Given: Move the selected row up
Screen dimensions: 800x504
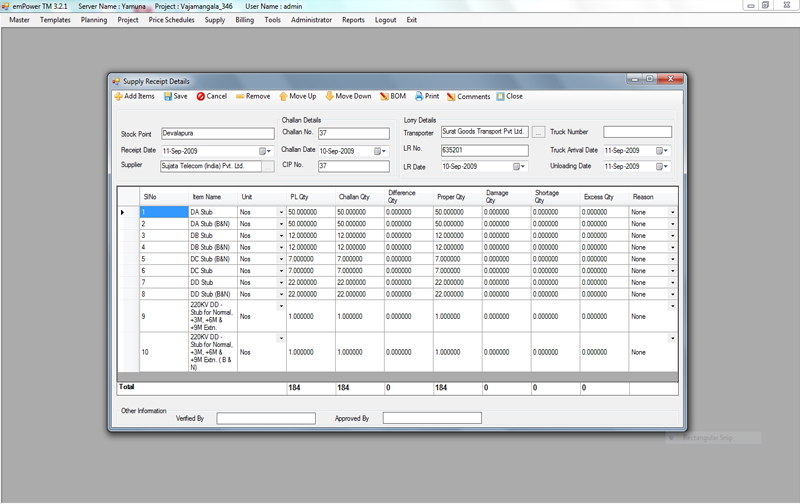Looking at the screenshot, I should click(297, 97).
